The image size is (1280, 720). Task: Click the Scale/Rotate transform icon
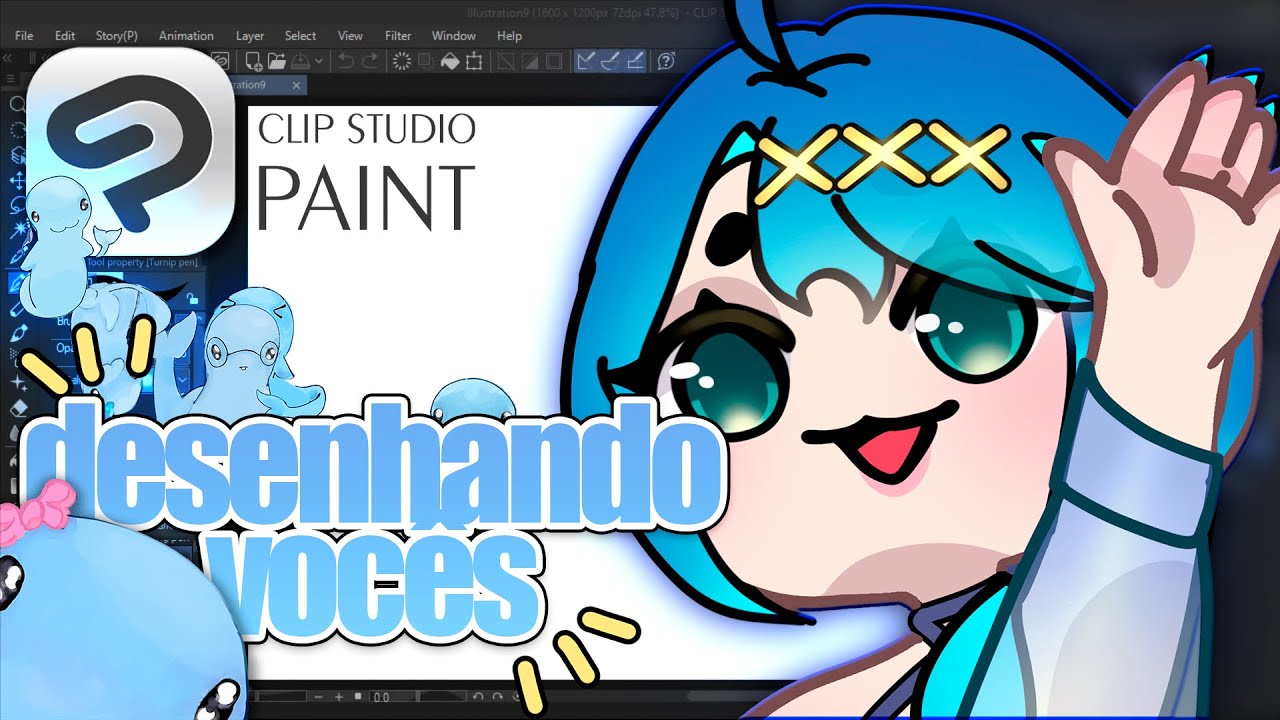coord(474,61)
